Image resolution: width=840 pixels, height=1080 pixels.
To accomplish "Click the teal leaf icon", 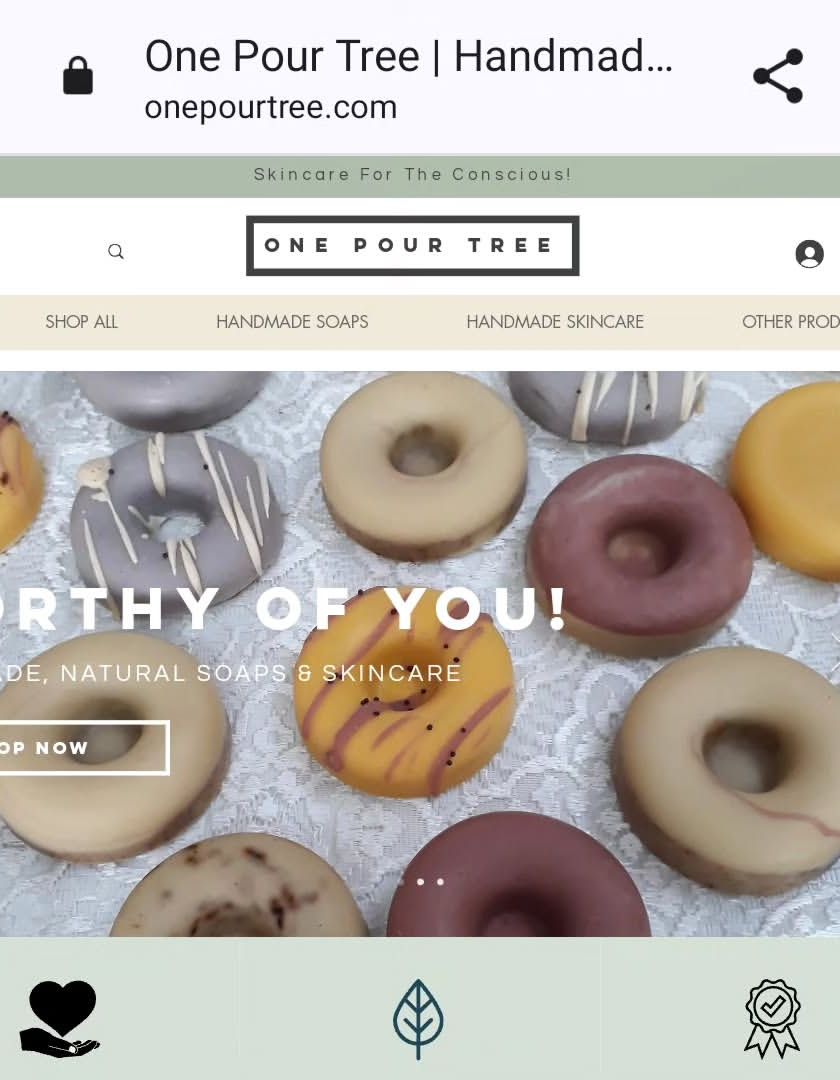I will click(418, 1019).
